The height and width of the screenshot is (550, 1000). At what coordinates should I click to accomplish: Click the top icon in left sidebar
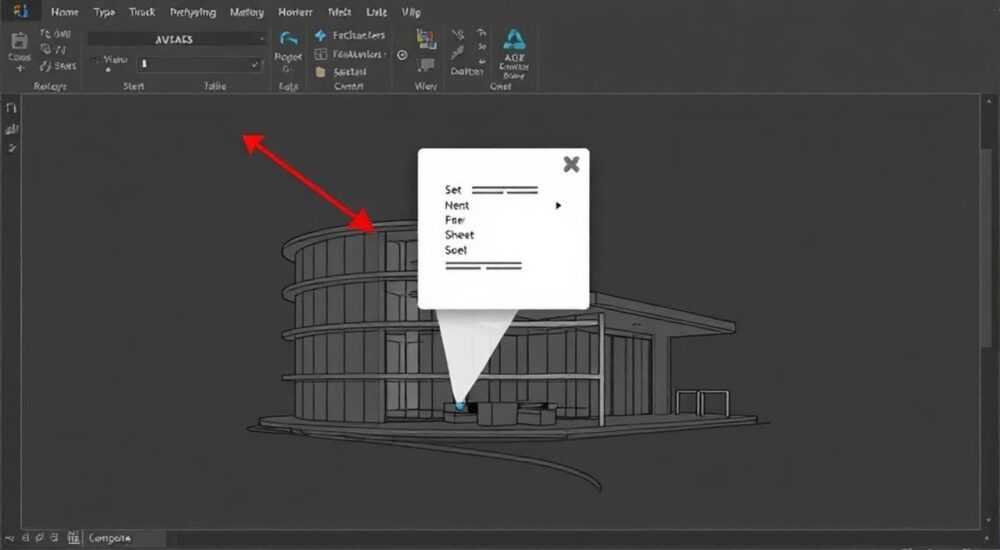coord(11,108)
